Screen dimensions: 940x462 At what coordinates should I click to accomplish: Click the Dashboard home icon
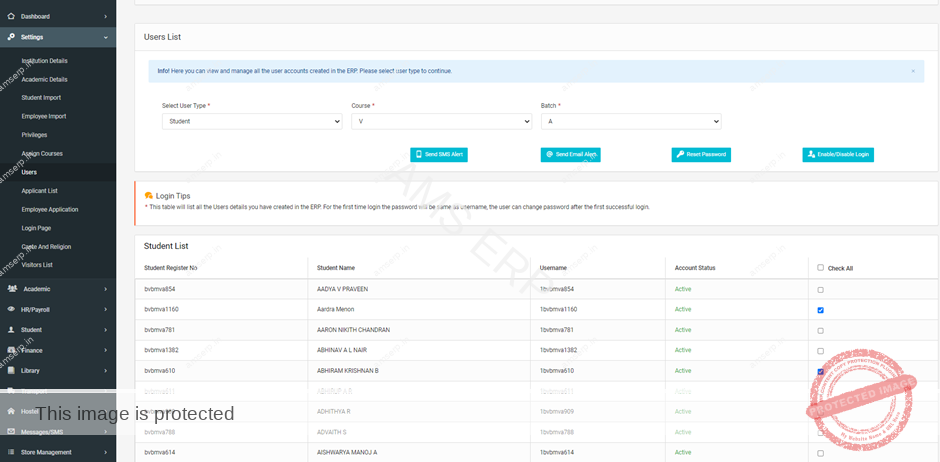pyautogui.click(x=11, y=16)
